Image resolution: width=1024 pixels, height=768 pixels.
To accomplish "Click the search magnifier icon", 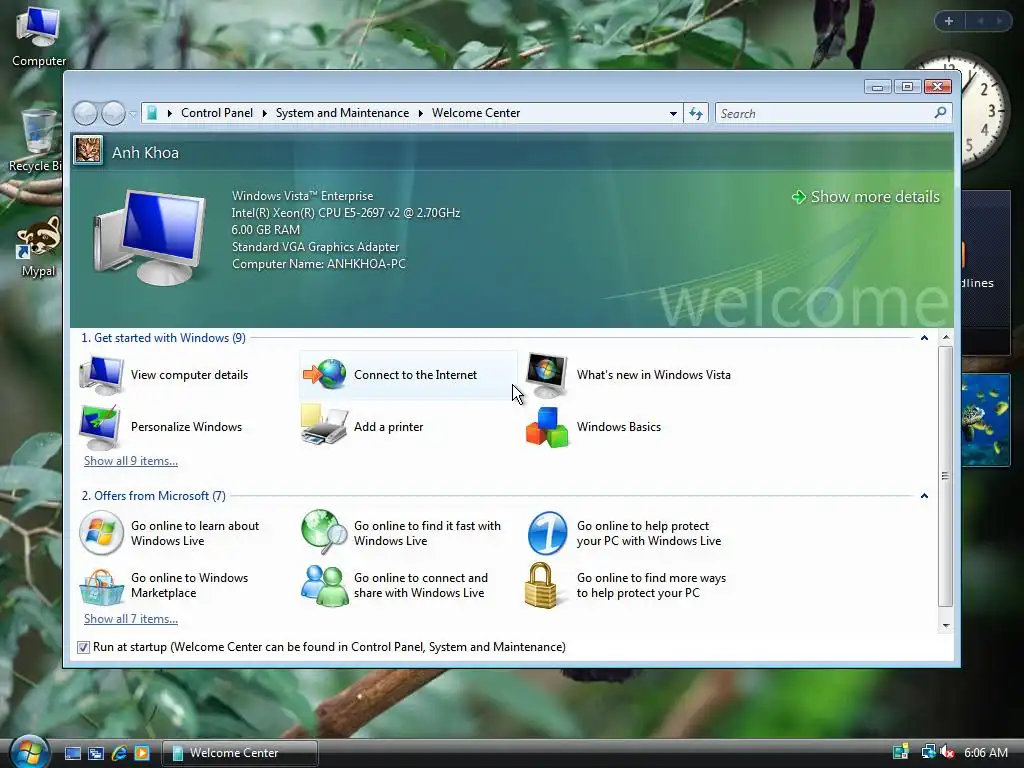I will pos(940,113).
